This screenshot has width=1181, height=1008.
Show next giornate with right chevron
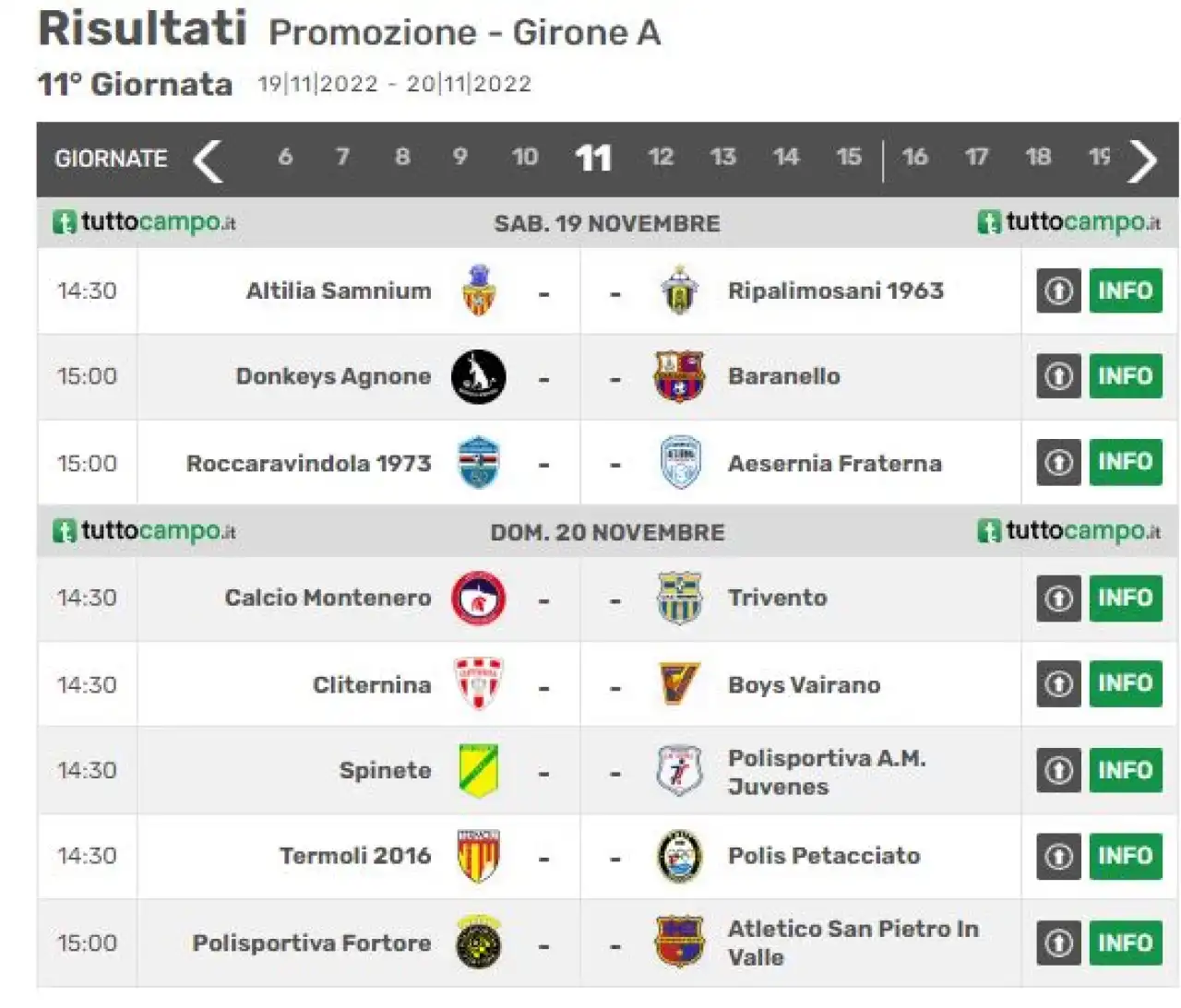(1143, 160)
